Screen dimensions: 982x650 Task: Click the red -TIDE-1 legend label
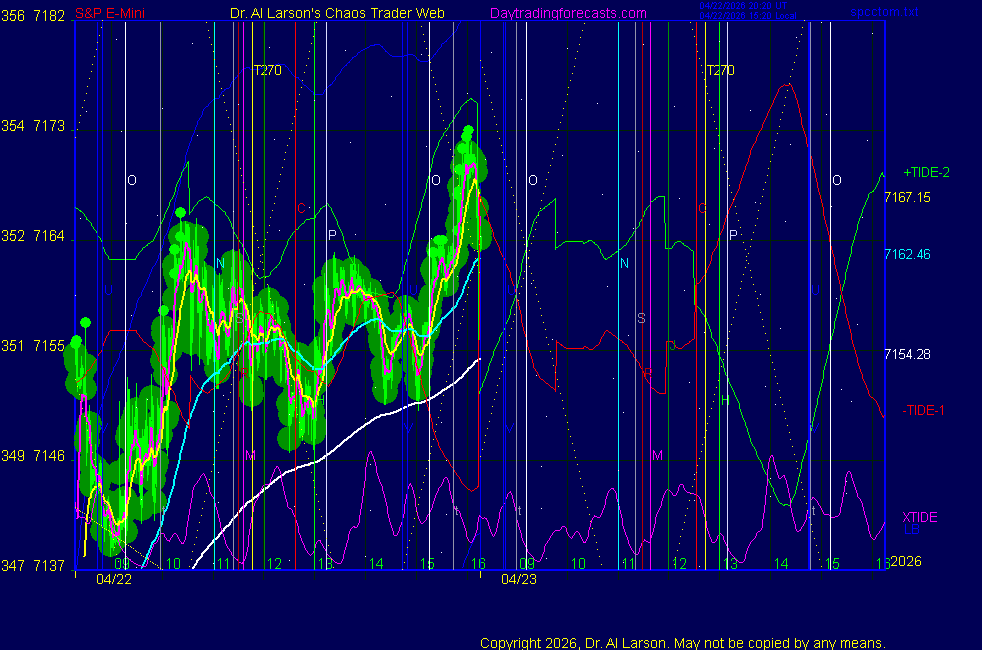pos(923,410)
